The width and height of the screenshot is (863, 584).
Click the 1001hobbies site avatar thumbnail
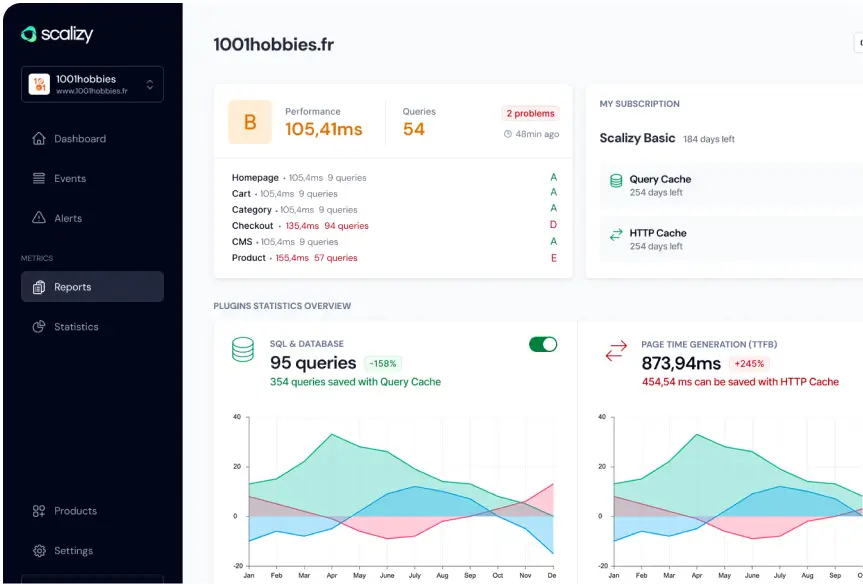click(39, 84)
